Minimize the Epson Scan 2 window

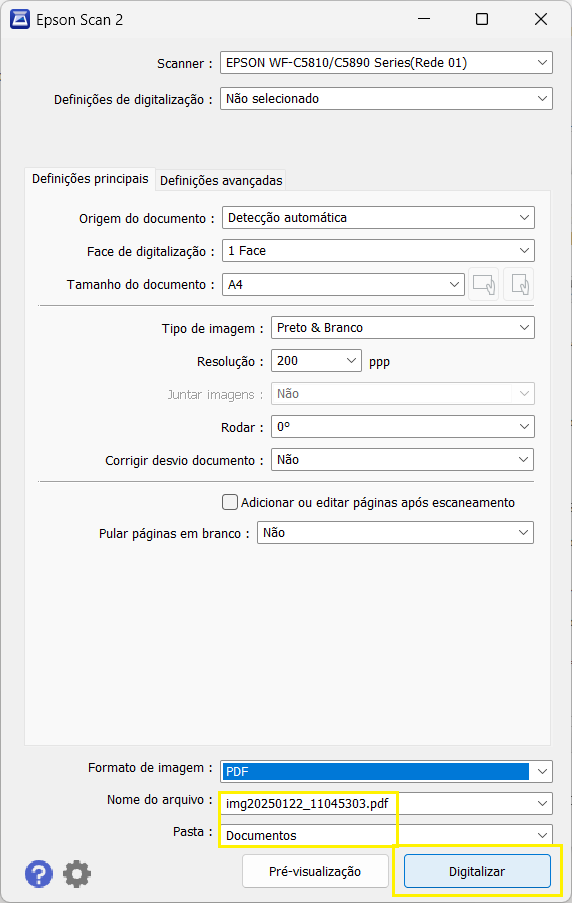(x=424, y=20)
